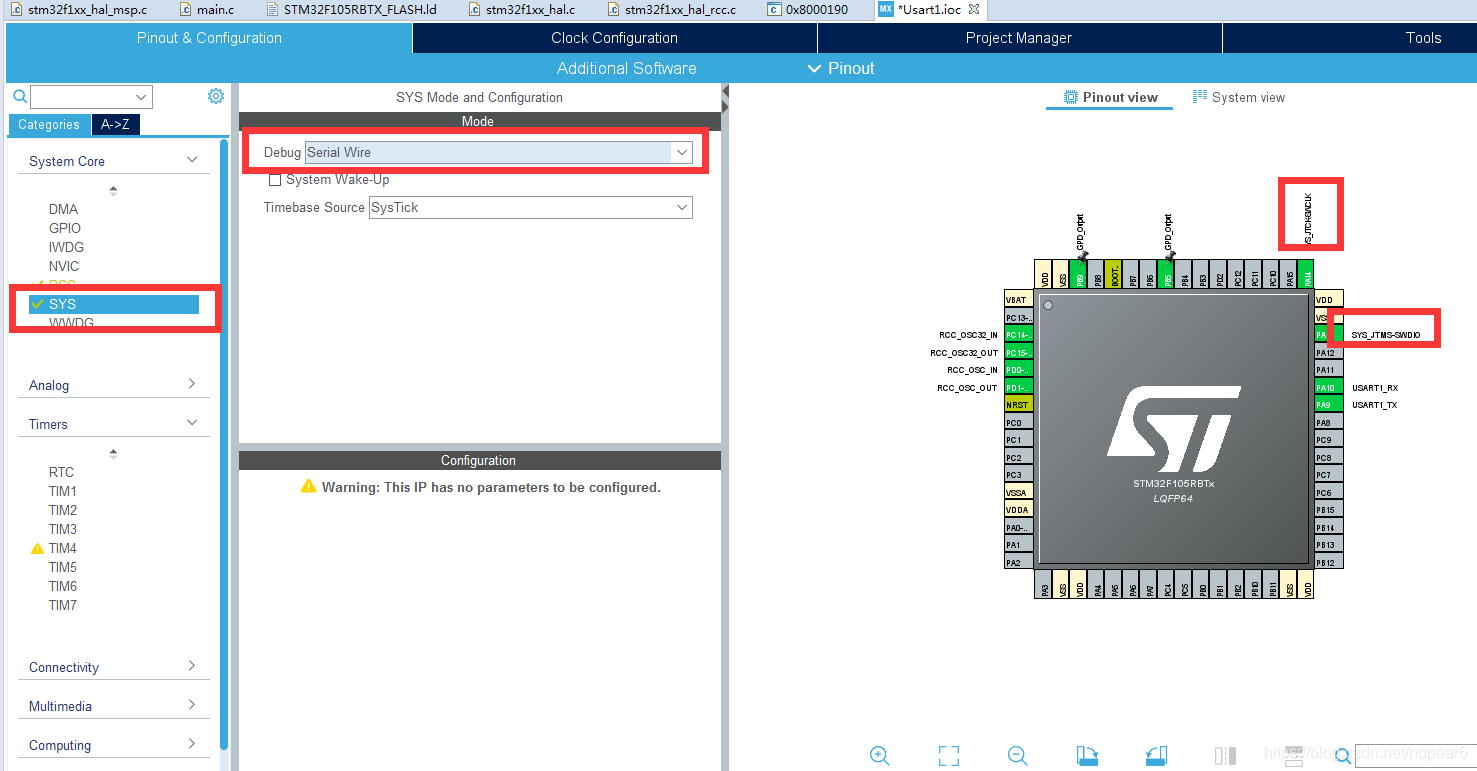Select the BOOT pin on the chip
The height and width of the screenshot is (771, 1477).
coord(1114,276)
